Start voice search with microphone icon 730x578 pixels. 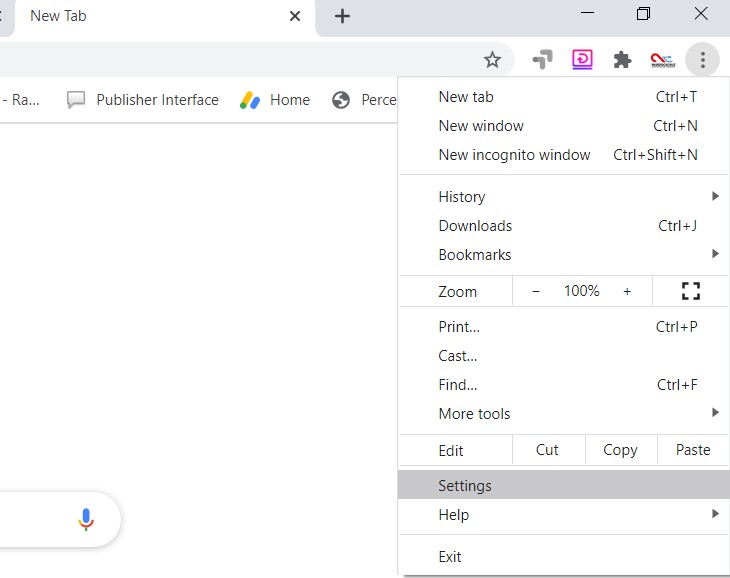point(86,519)
